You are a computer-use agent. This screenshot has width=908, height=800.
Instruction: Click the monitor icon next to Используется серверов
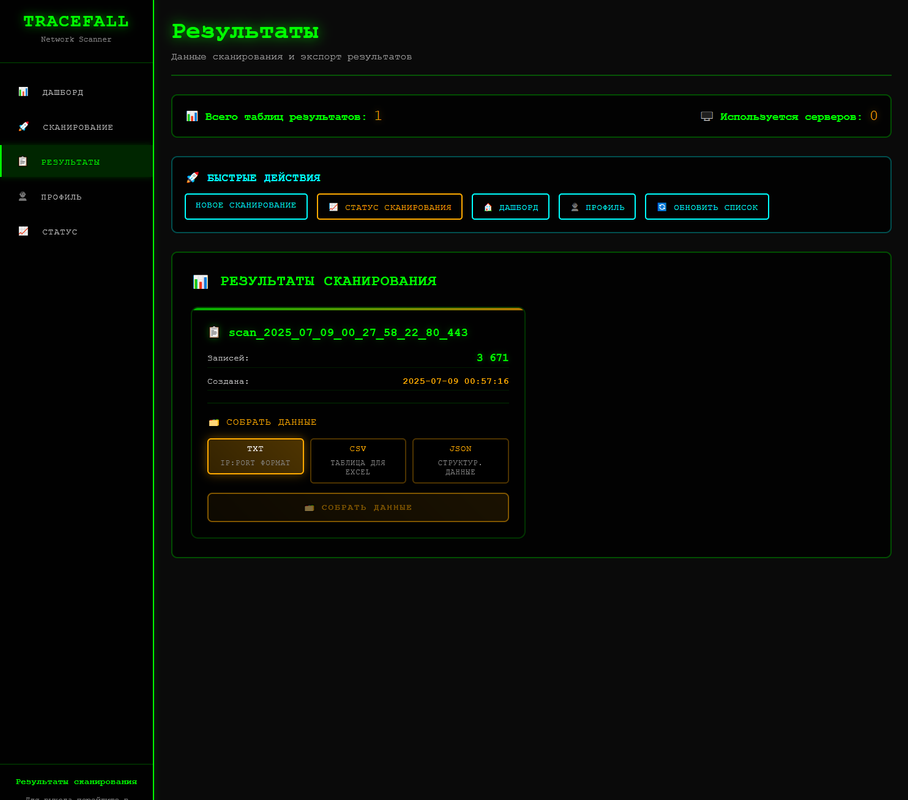coord(706,116)
